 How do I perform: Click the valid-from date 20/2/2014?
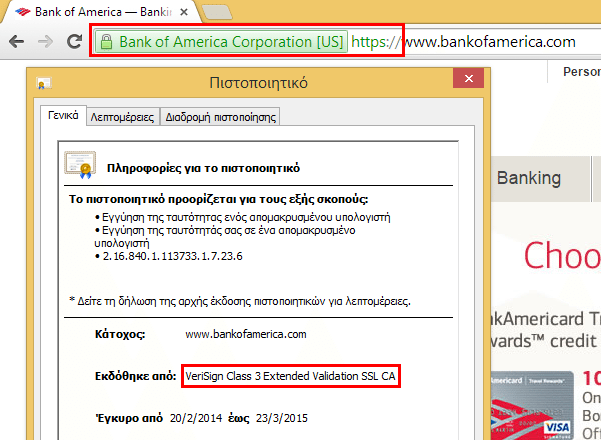click(196, 418)
